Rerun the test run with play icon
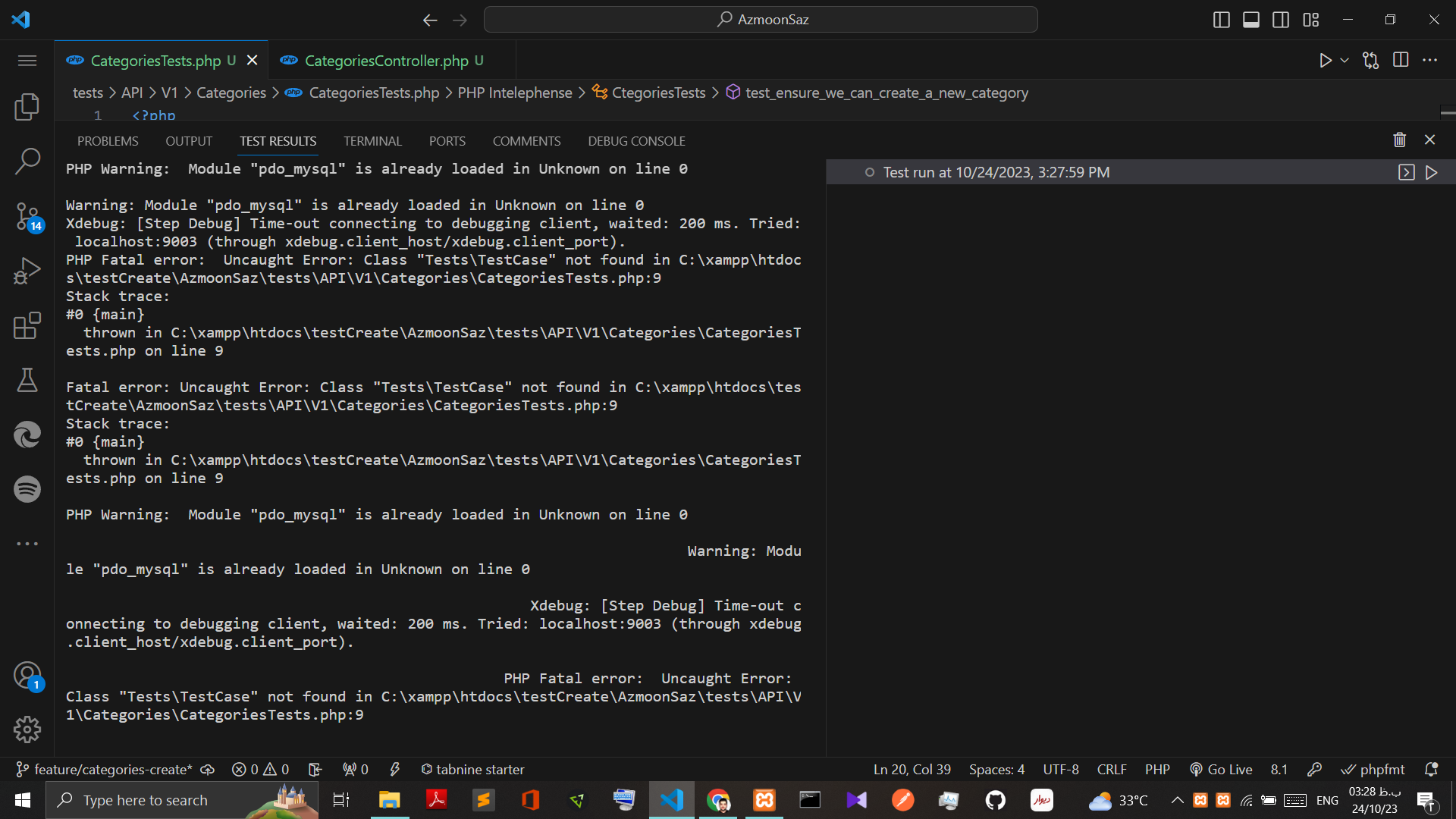This screenshot has width=1456, height=819. pyautogui.click(x=1432, y=172)
